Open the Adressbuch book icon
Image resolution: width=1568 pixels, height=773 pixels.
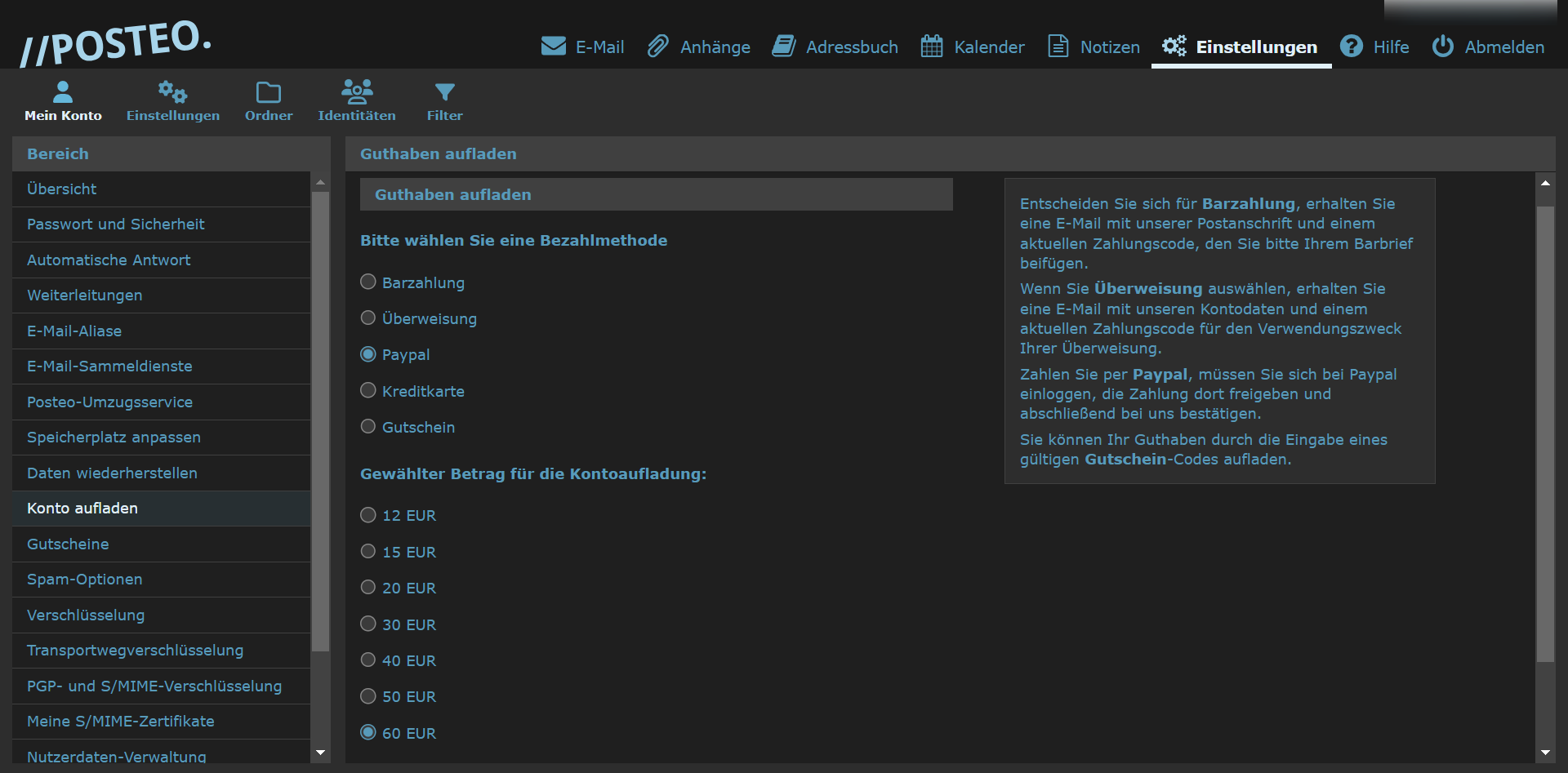(x=783, y=47)
